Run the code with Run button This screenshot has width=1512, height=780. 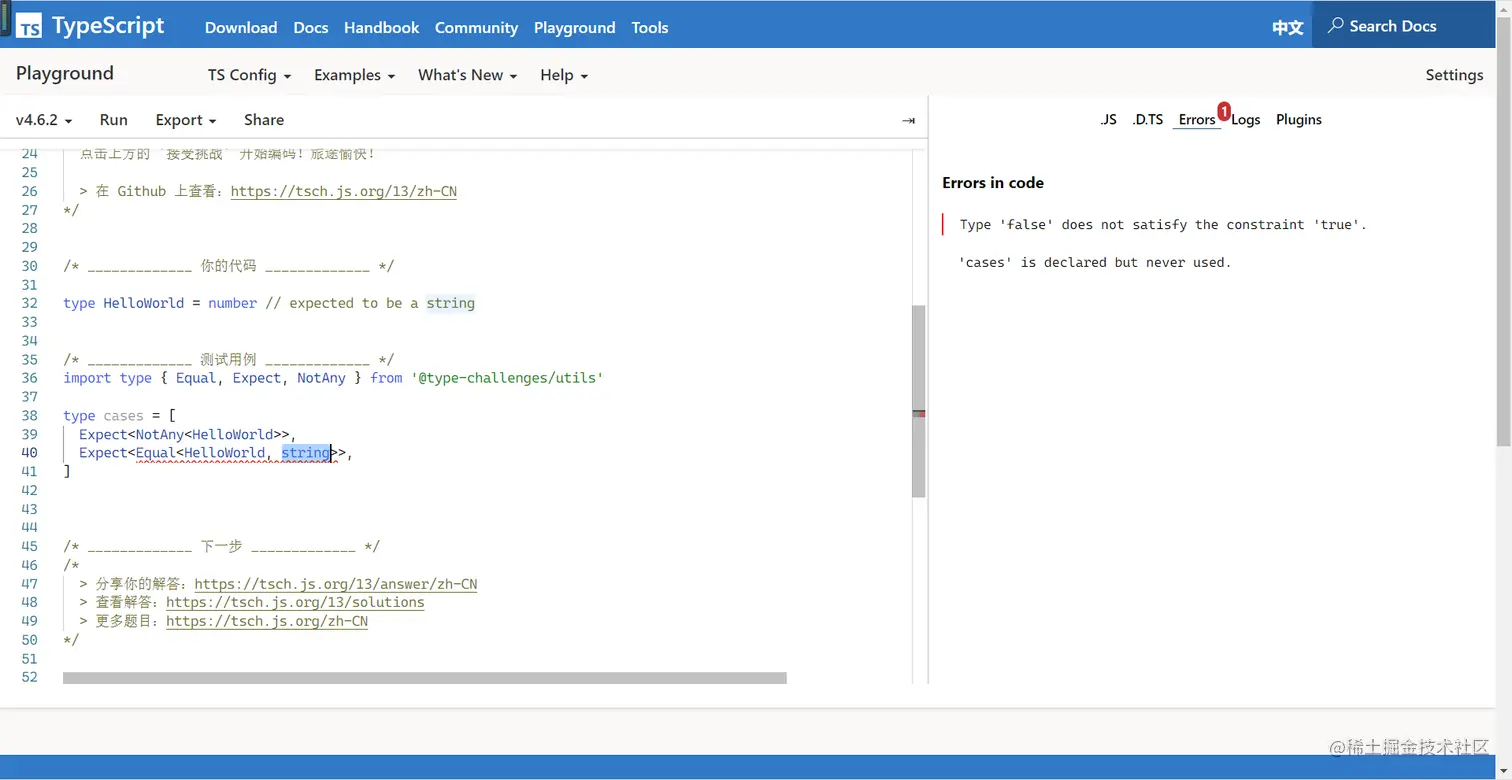(114, 120)
